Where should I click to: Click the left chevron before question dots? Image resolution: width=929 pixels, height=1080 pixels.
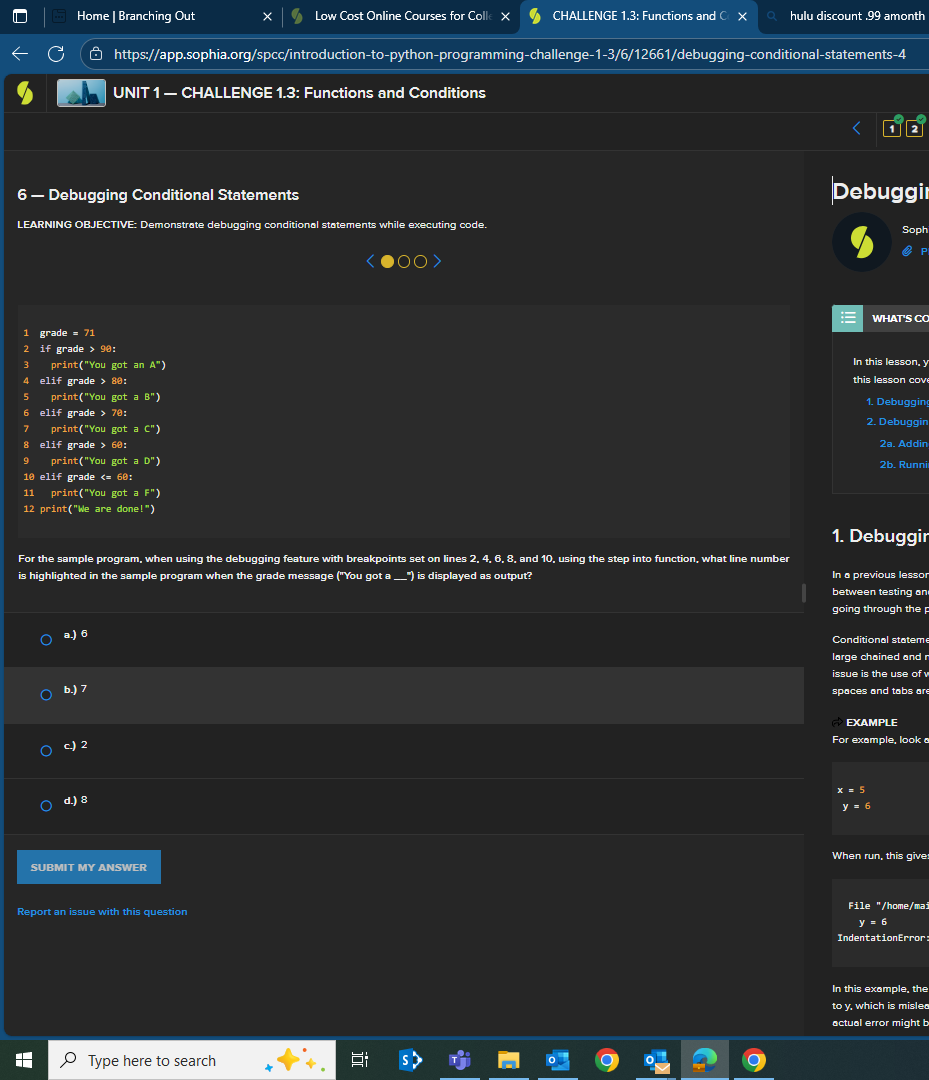click(x=370, y=261)
